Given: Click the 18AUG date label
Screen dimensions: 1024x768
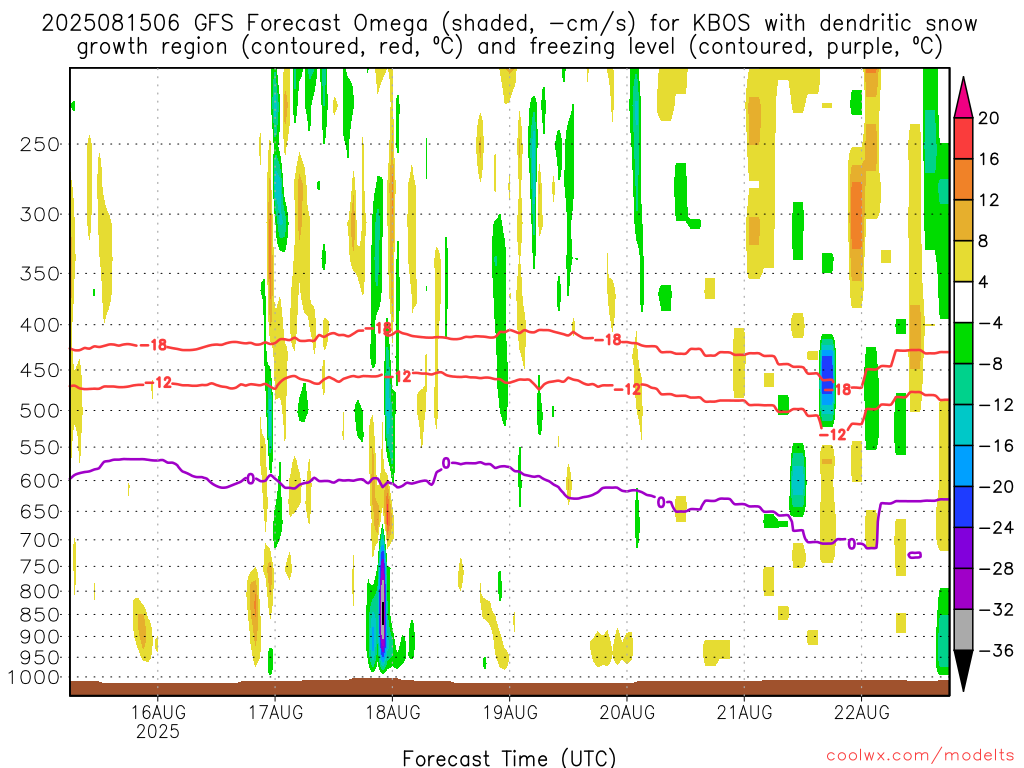Looking at the screenshot, I should click(392, 712).
